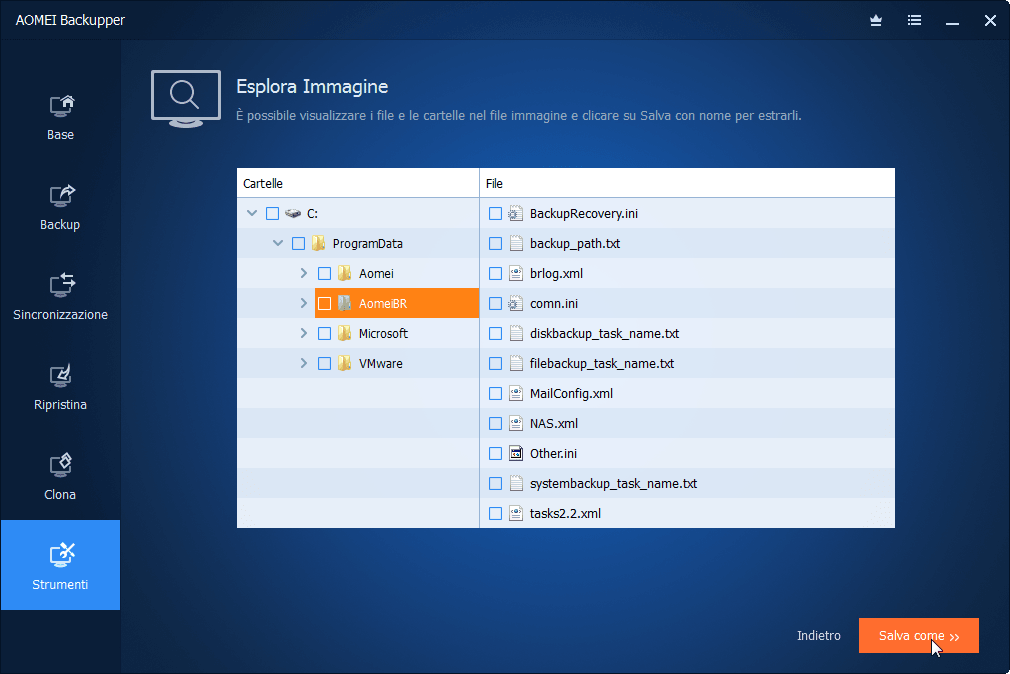The image size is (1010, 674).
Task: Check the C: drive checkbox
Action: [272, 213]
